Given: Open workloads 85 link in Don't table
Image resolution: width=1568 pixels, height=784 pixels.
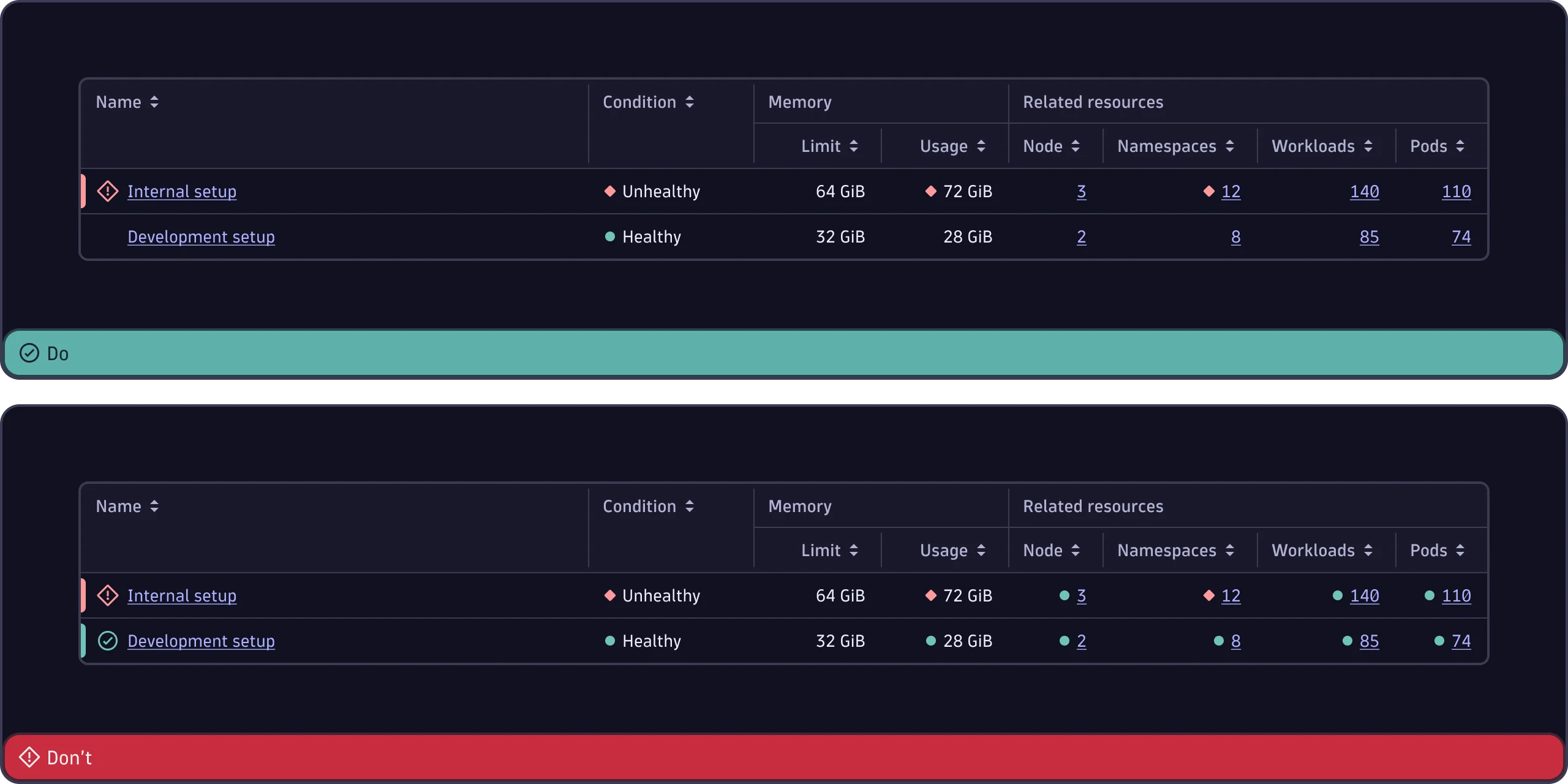Looking at the screenshot, I should (1370, 641).
